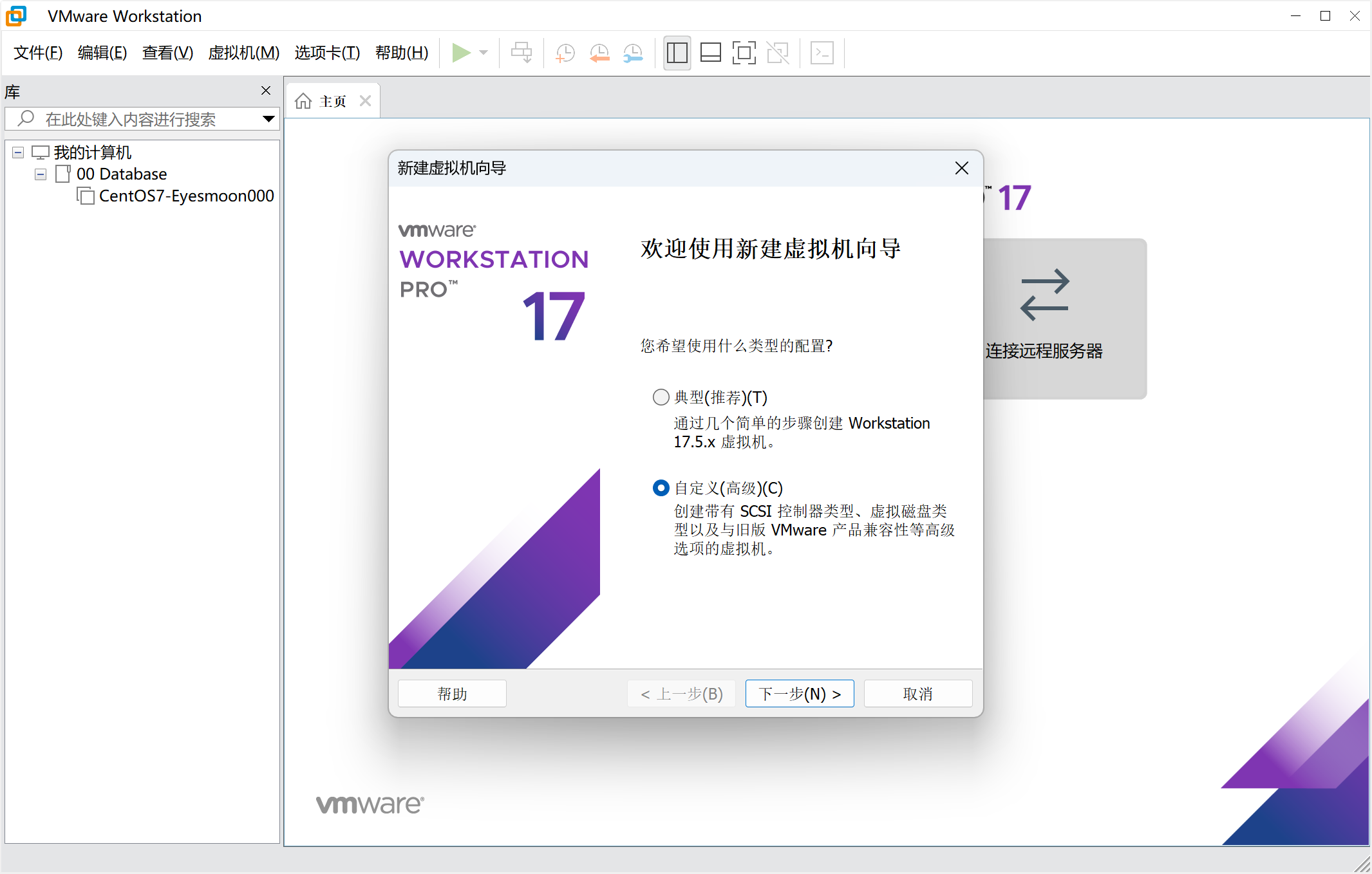Open the 编辑(E) menu
This screenshot has height=874, width=1372.
pos(102,53)
